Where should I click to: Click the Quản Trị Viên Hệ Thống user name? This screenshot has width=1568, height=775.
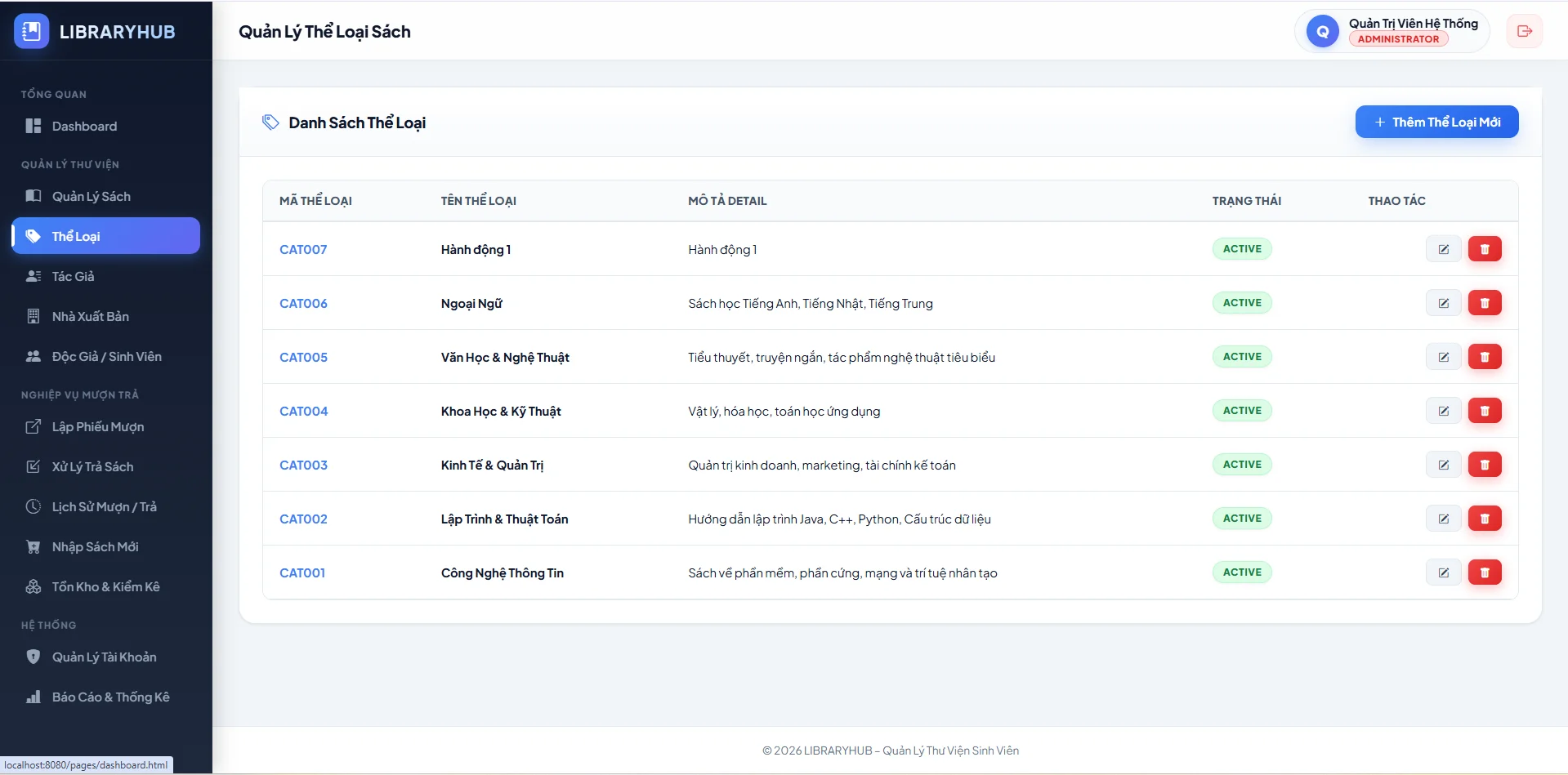point(1414,23)
